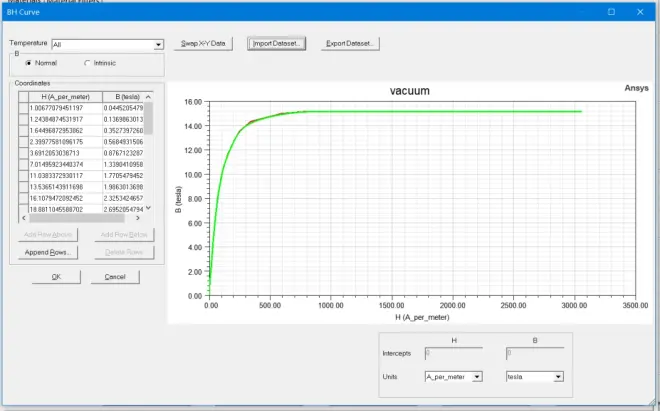The width and height of the screenshot is (660, 411).
Task: Click the B (tesla) column header
Action: click(x=123, y=97)
